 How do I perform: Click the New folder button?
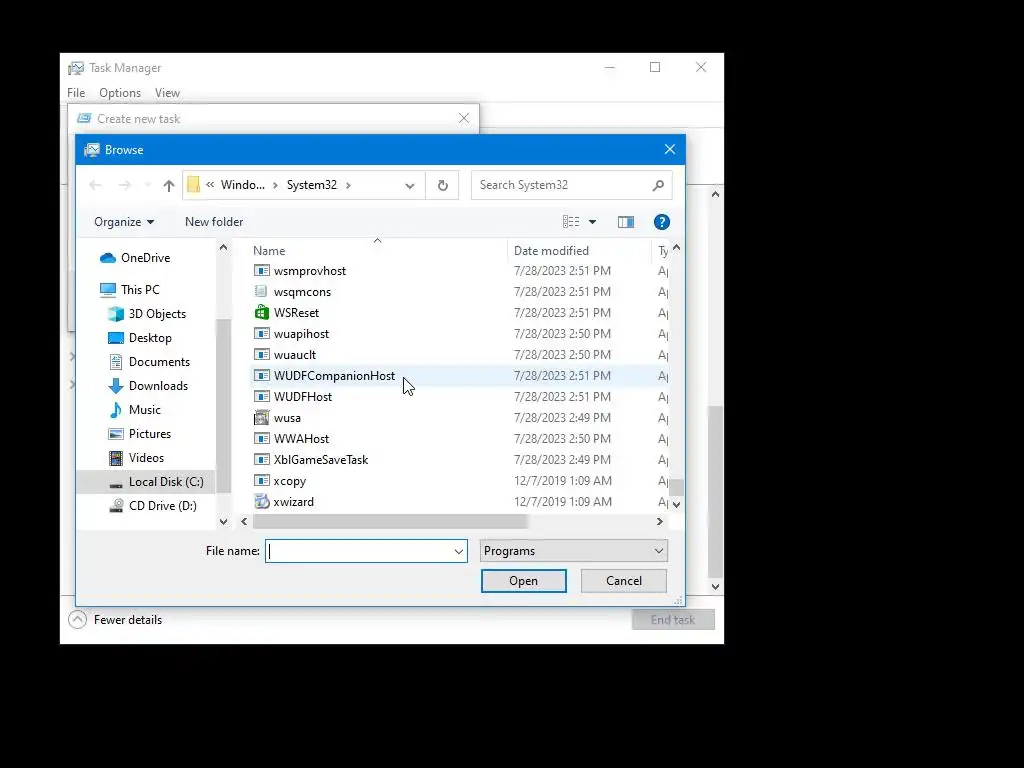coord(214,222)
